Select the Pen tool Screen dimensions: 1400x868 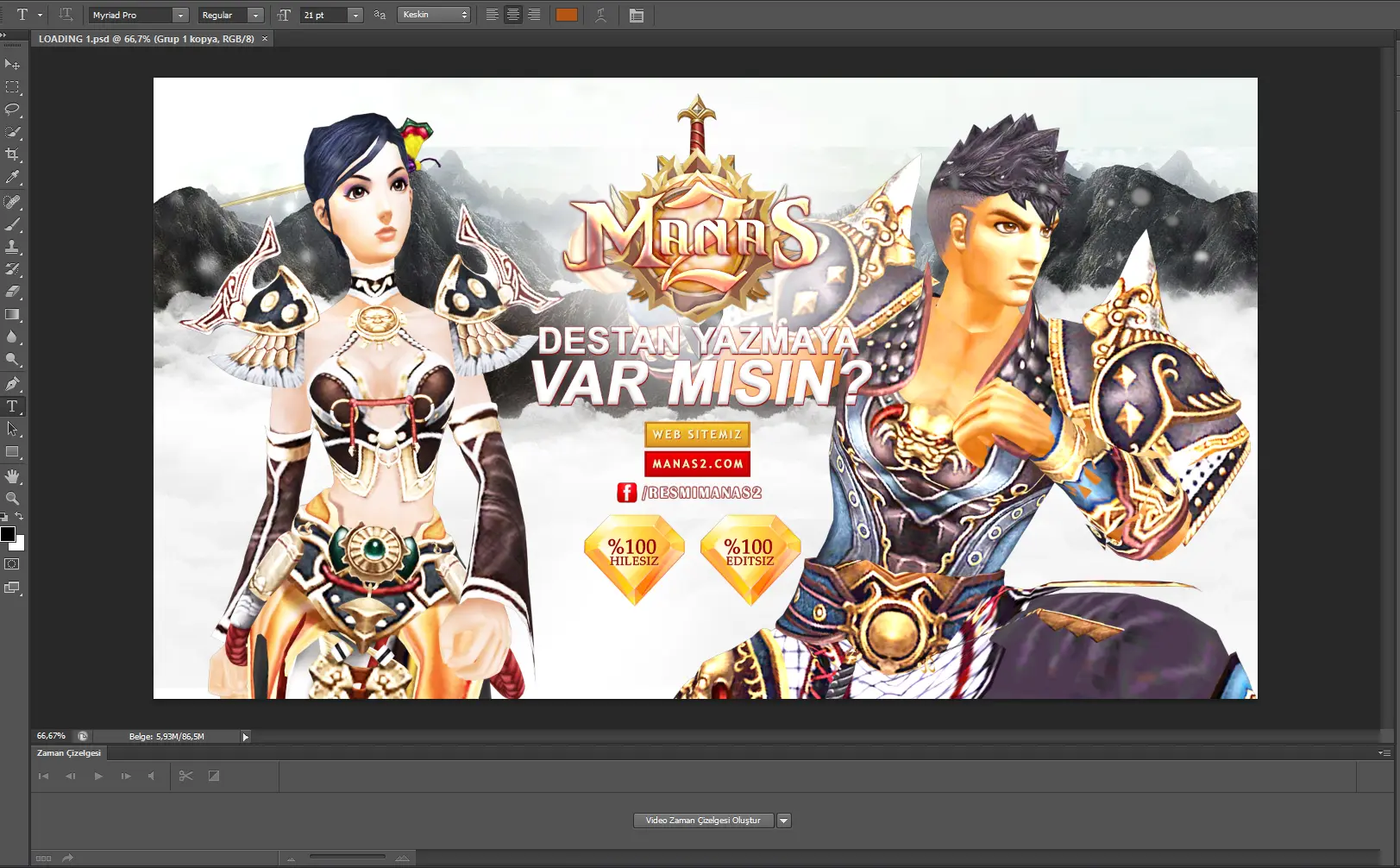(12, 384)
